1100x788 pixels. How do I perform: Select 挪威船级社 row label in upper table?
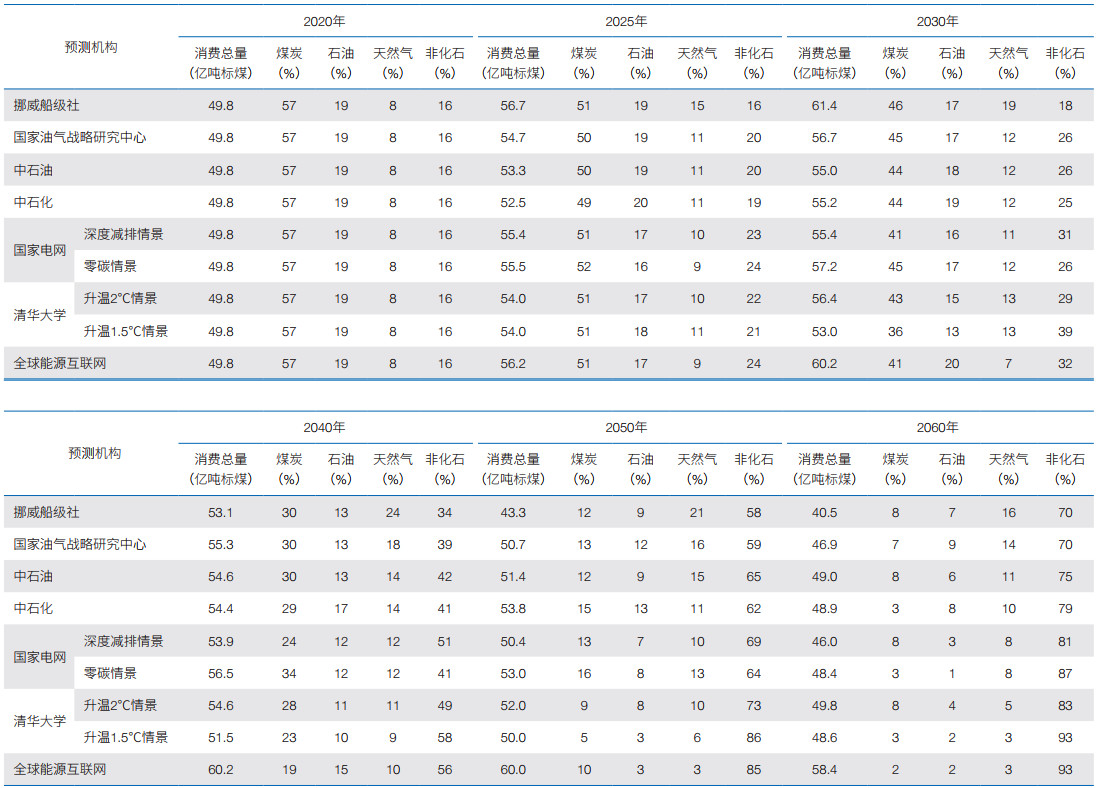tap(46, 105)
